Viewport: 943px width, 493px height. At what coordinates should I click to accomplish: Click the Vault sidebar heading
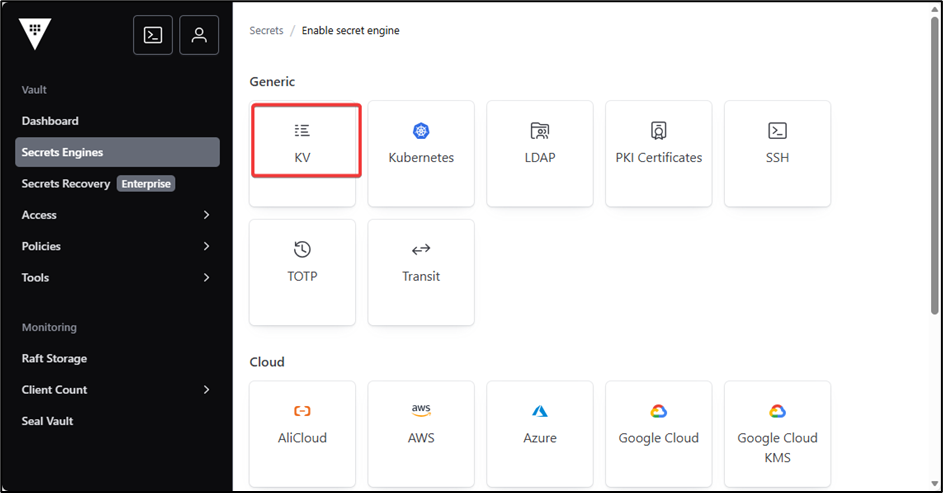click(x=34, y=90)
